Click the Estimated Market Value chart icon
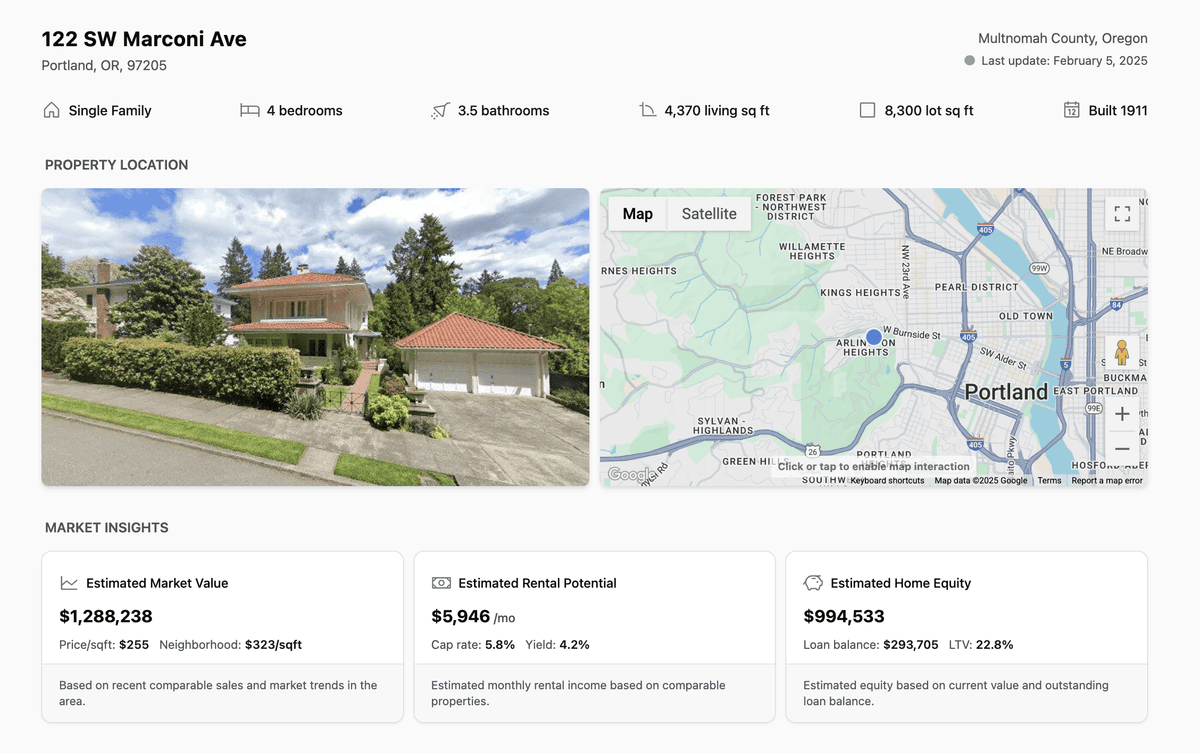Image resolution: width=1200 pixels, height=753 pixels. (x=69, y=583)
